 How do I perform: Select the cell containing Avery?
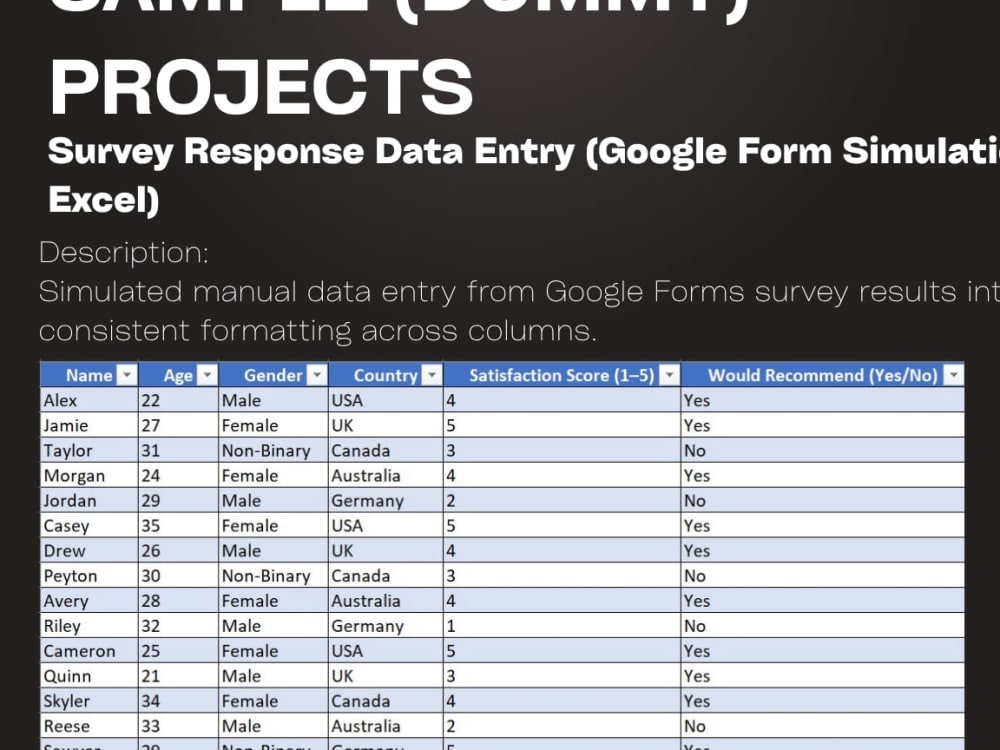coord(89,601)
